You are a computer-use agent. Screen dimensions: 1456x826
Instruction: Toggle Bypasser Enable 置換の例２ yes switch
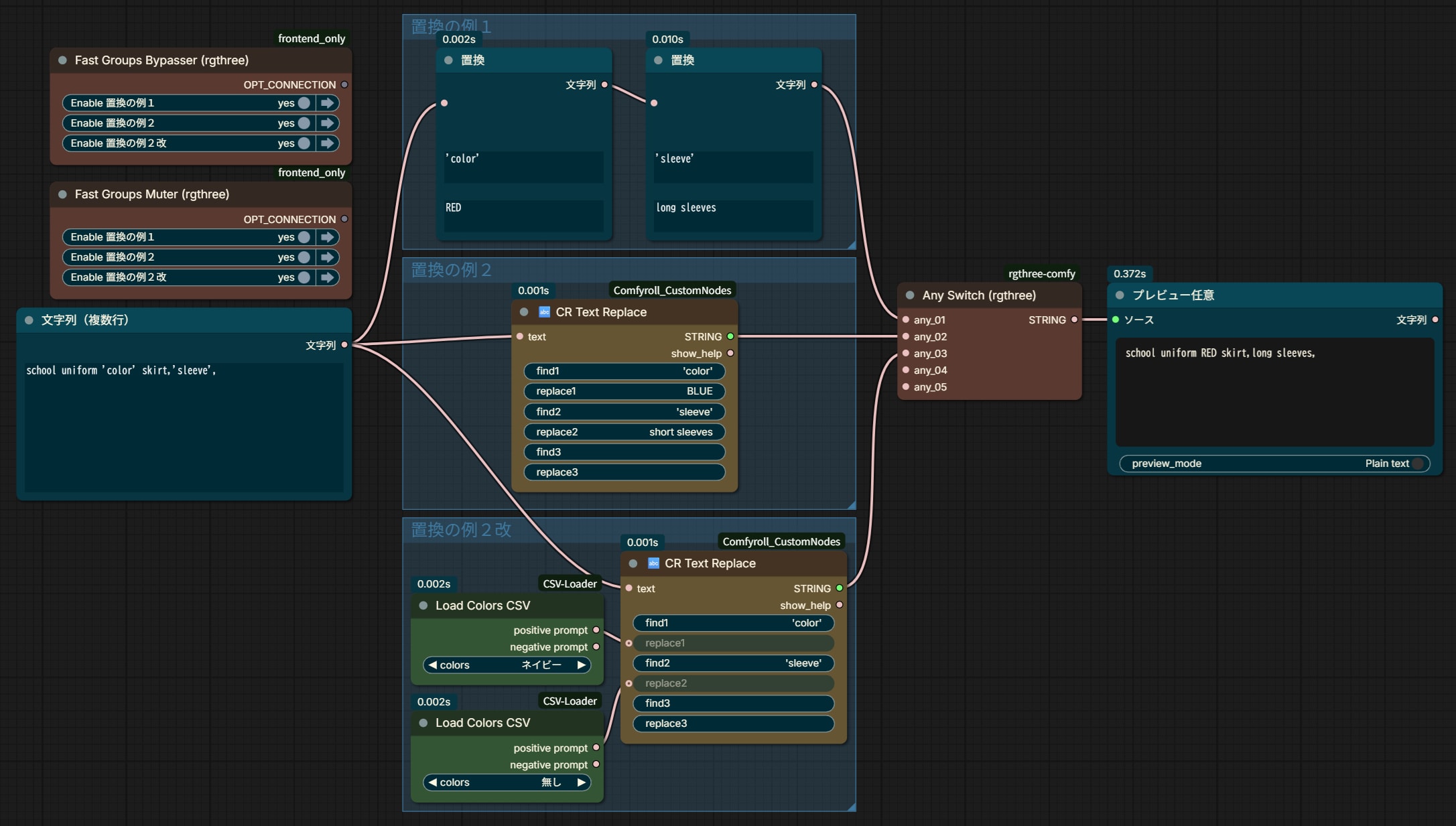[304, 123]
